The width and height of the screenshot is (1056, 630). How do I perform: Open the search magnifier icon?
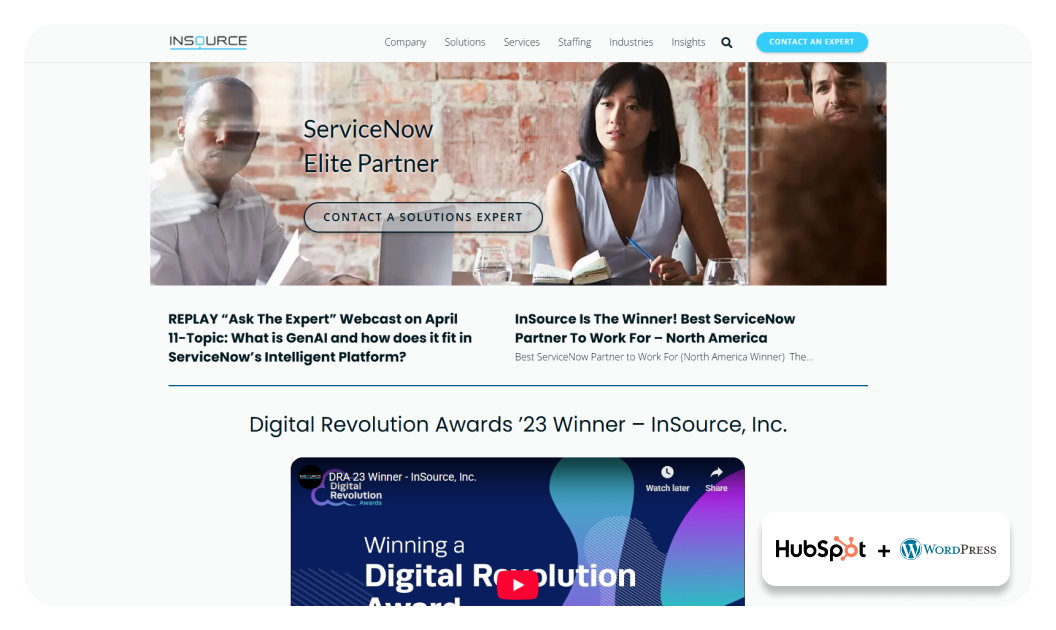pyautogui.click(x=727, y=42)
